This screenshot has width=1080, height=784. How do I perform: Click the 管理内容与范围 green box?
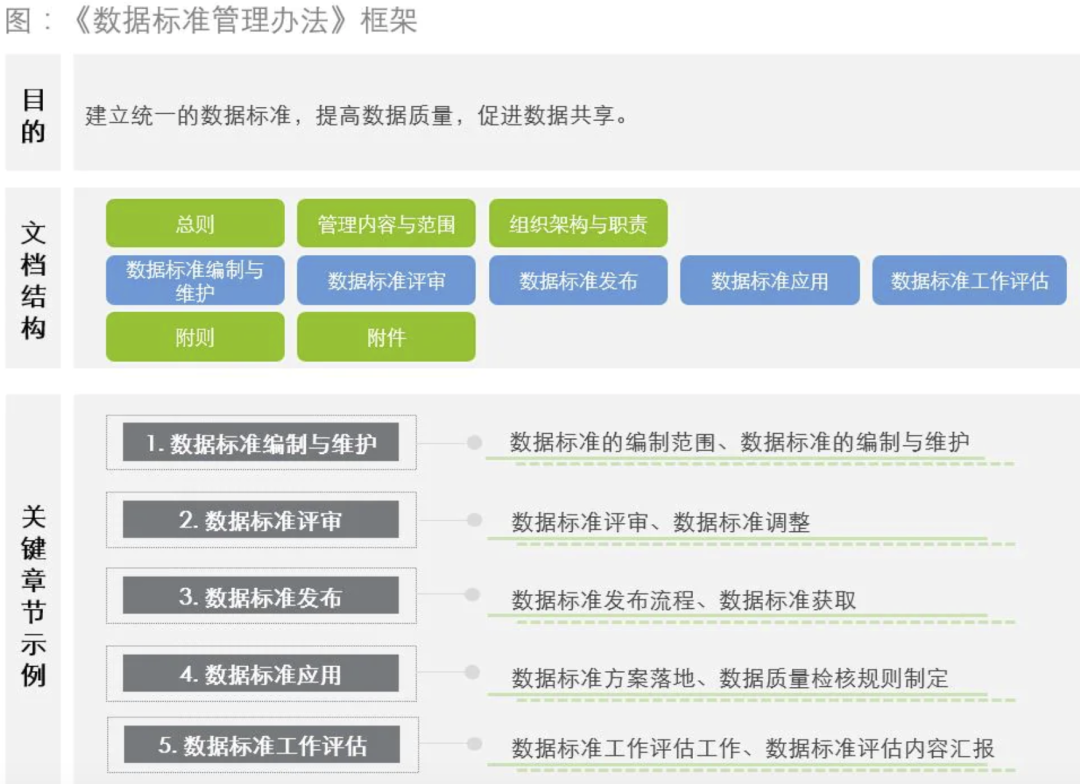tap(386, 223)
